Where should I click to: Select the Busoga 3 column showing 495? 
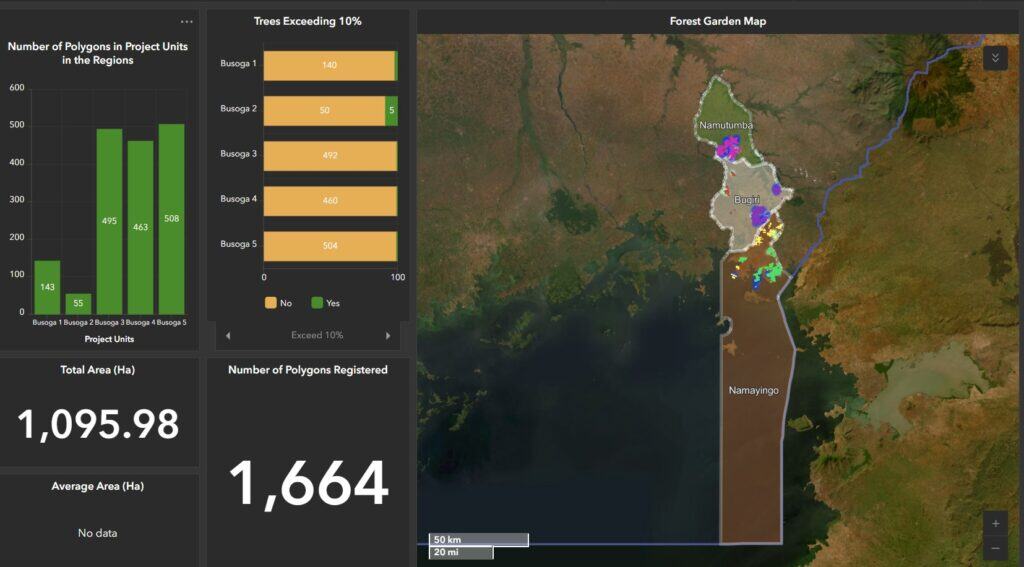tap(109, 221)
